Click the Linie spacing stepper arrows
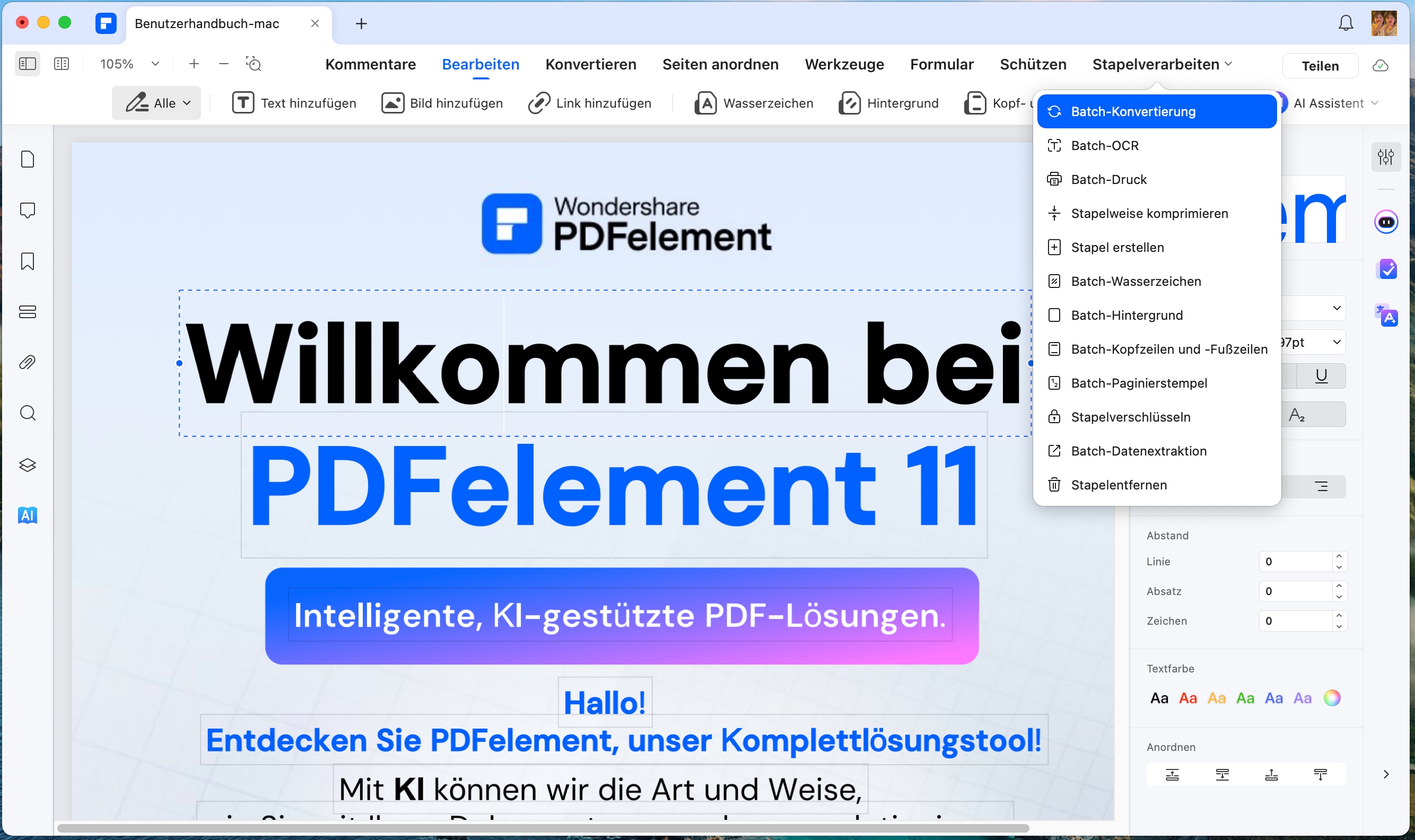 [x=1339, y=562]
